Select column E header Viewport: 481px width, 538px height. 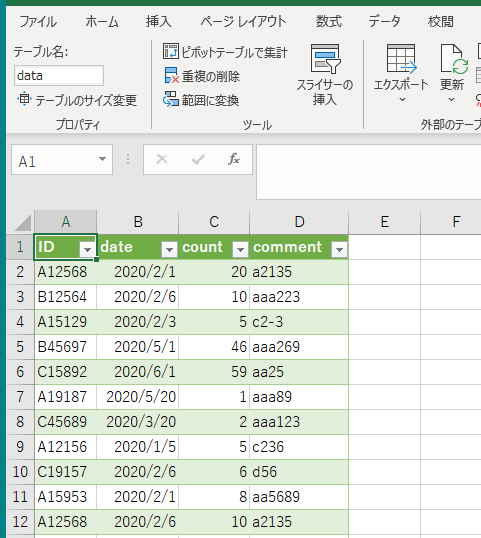[x=385, y=222]
